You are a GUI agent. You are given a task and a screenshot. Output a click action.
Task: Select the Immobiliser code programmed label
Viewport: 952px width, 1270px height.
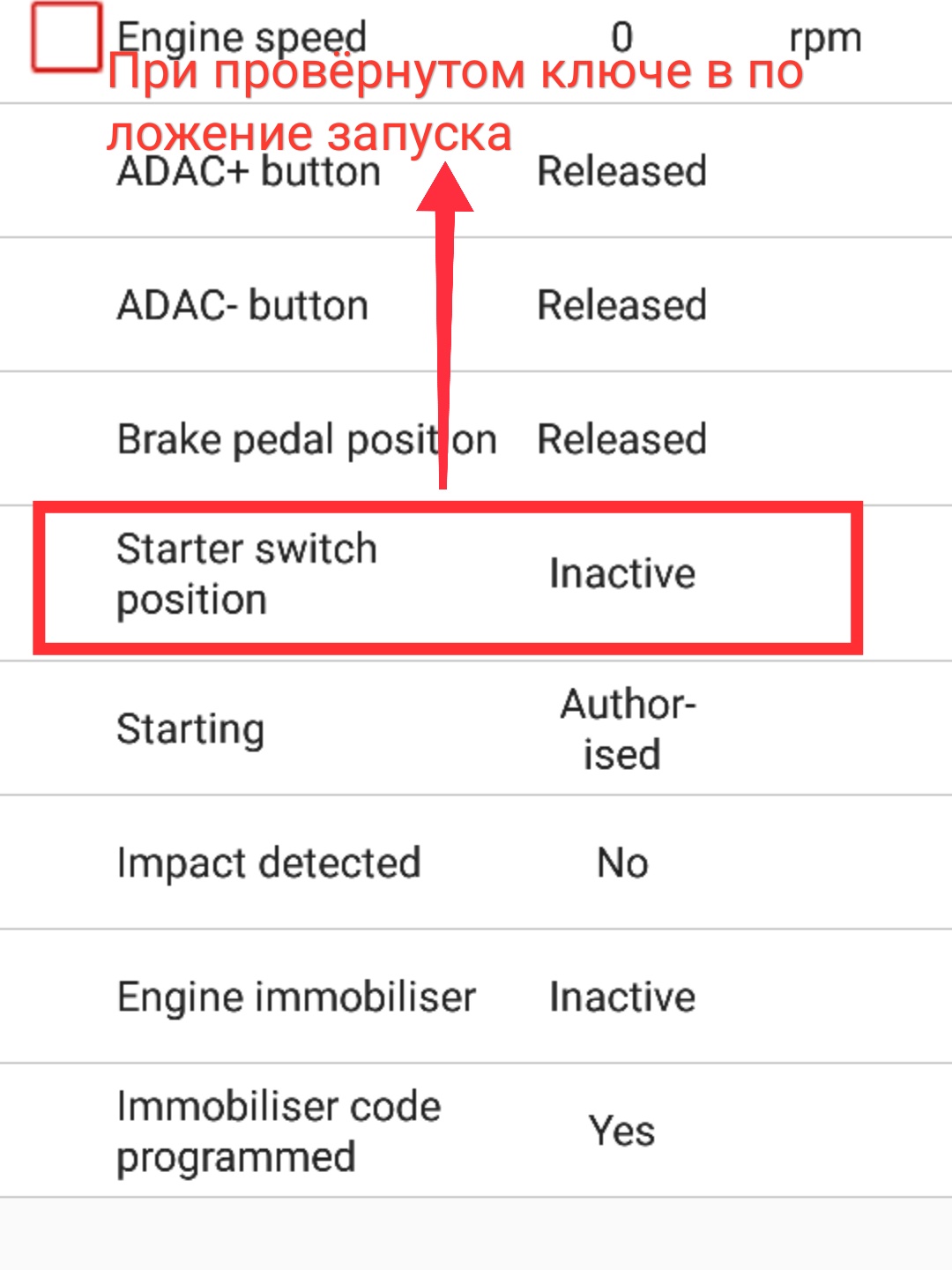(278, 1132)
